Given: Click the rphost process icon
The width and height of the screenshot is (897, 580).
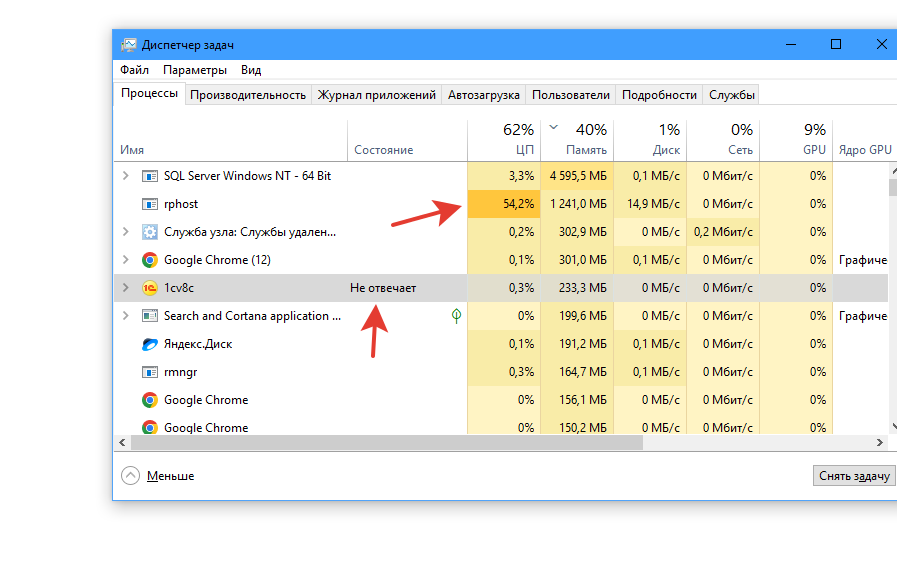Looking at the screenshot, I should 150,204.
